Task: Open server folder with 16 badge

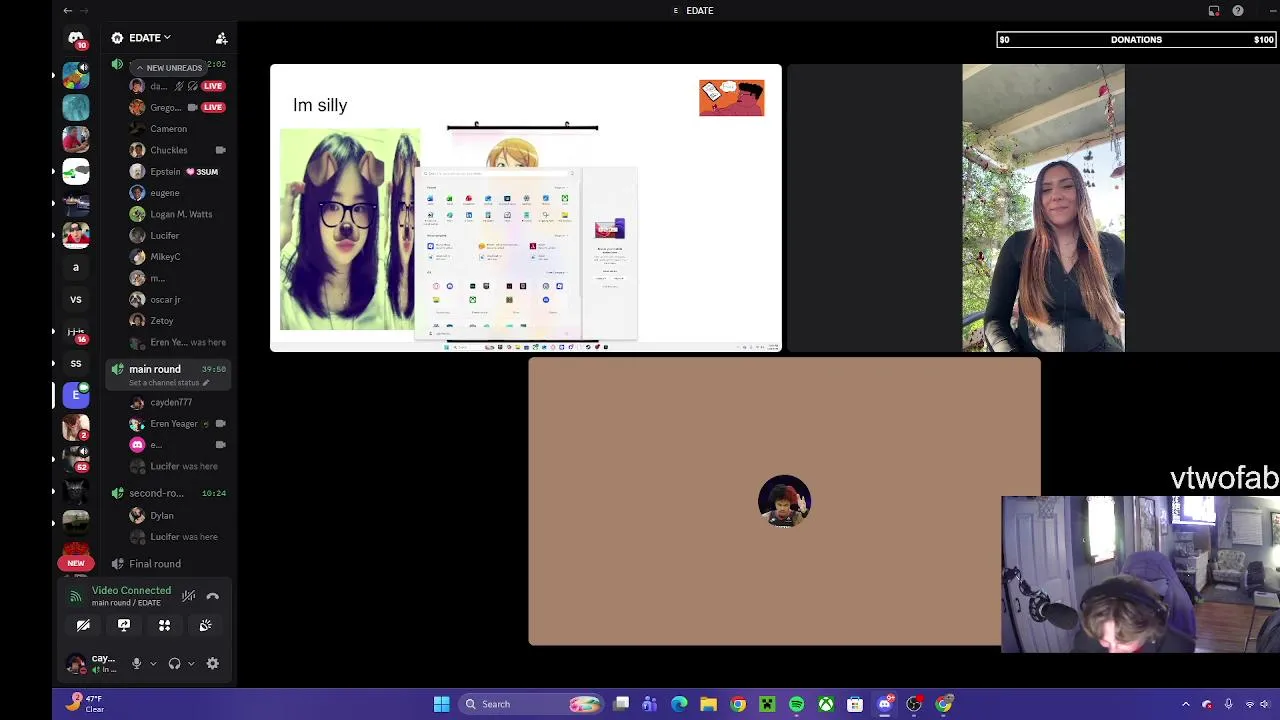Action: click(x=76, y=331)
